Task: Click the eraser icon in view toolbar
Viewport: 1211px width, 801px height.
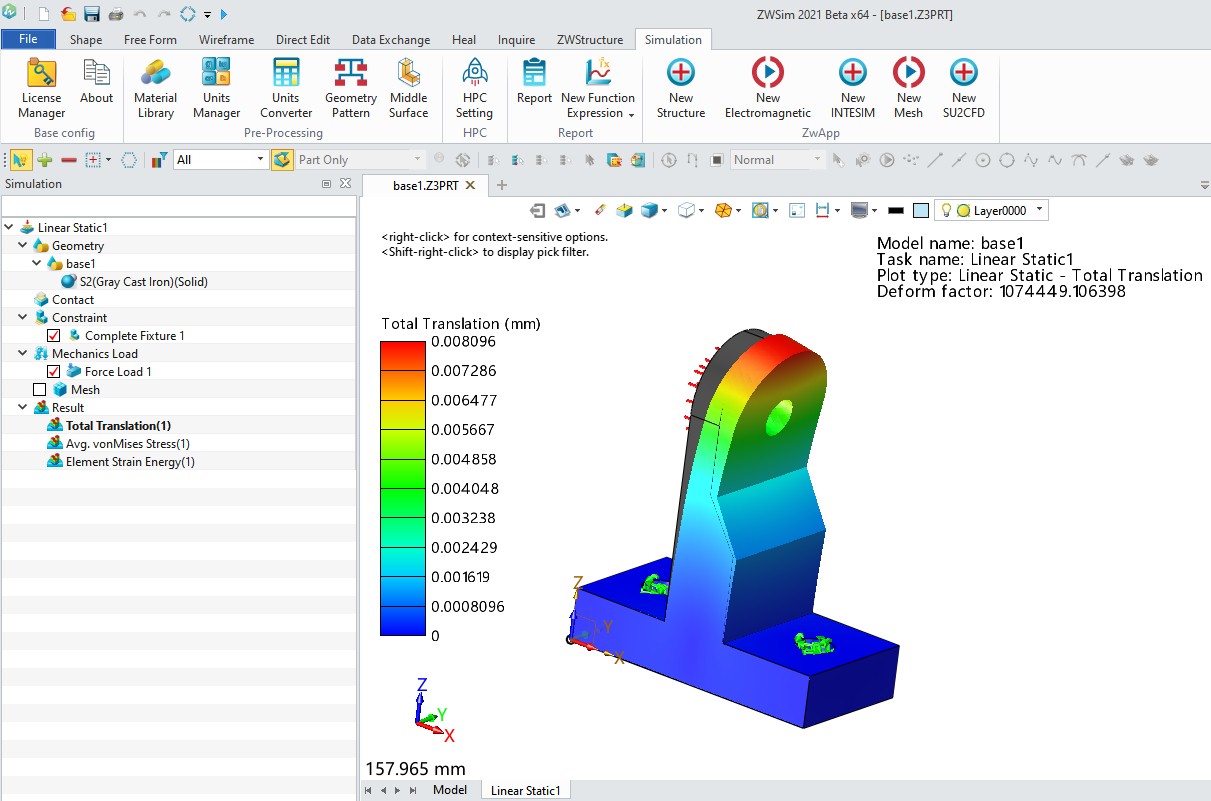Action: click(600, 210)
